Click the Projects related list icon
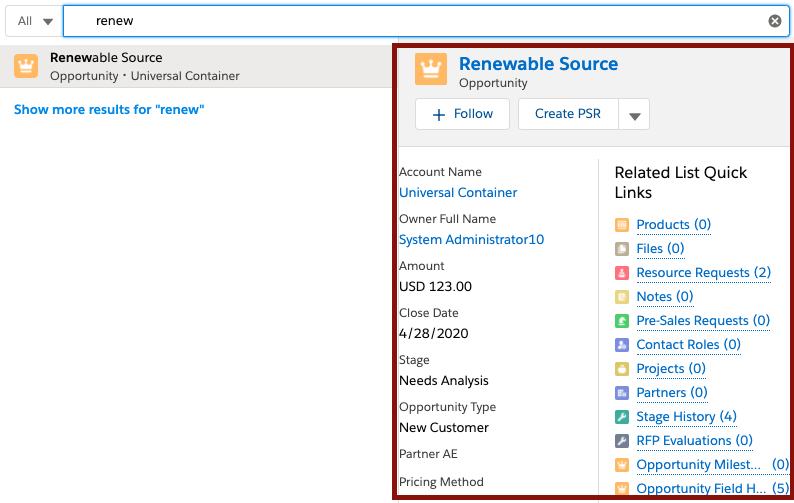This screenshot has height=503, width=794. coord(622,369)
